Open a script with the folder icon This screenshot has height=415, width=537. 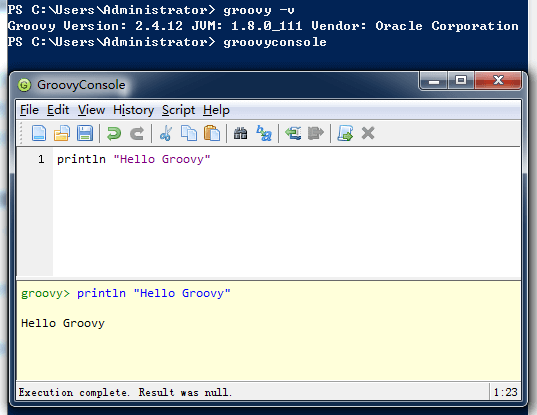(62, 133)
